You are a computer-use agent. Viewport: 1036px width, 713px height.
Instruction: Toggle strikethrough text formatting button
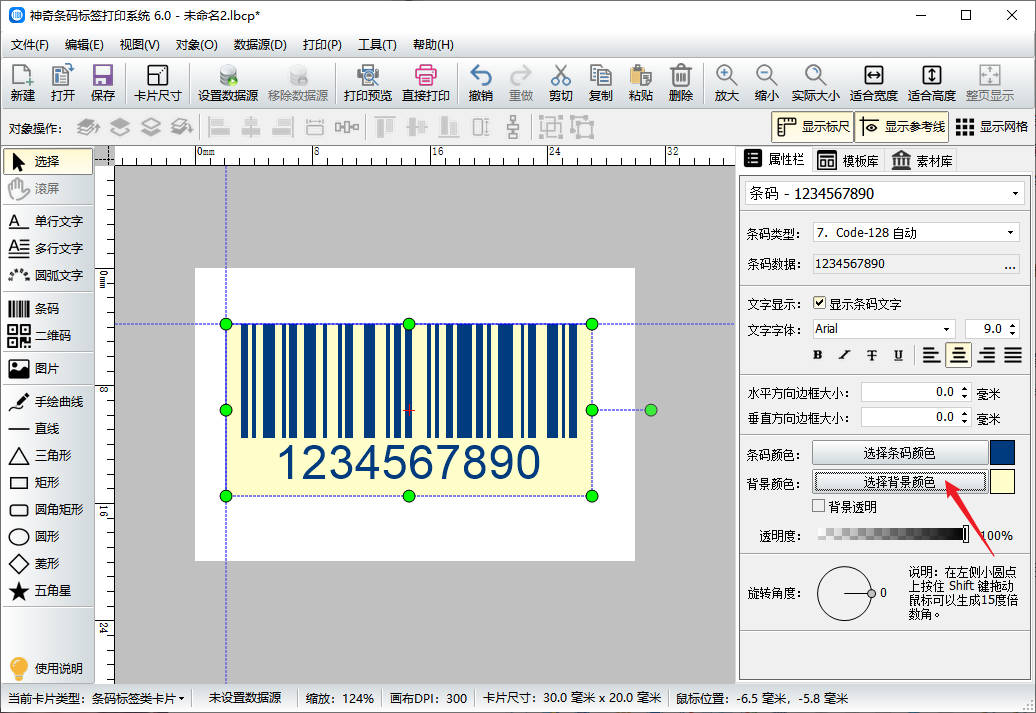(x=871, y=355)
